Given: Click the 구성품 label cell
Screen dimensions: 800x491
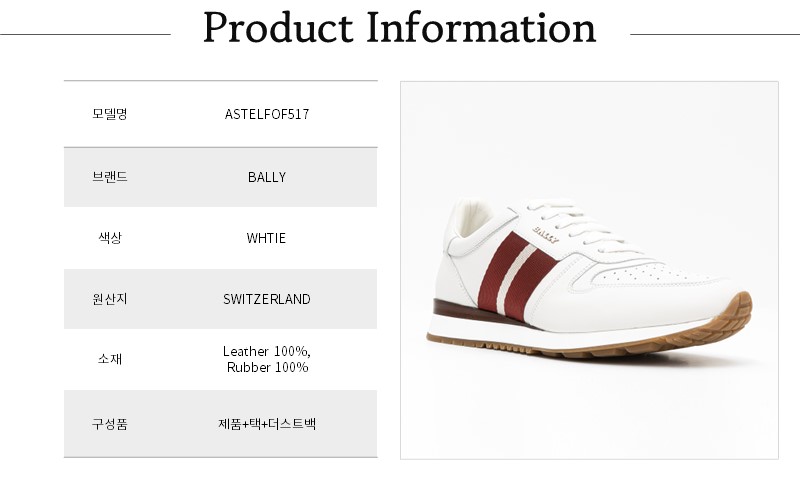Looking at the screenshot, I should pos(110,423).
